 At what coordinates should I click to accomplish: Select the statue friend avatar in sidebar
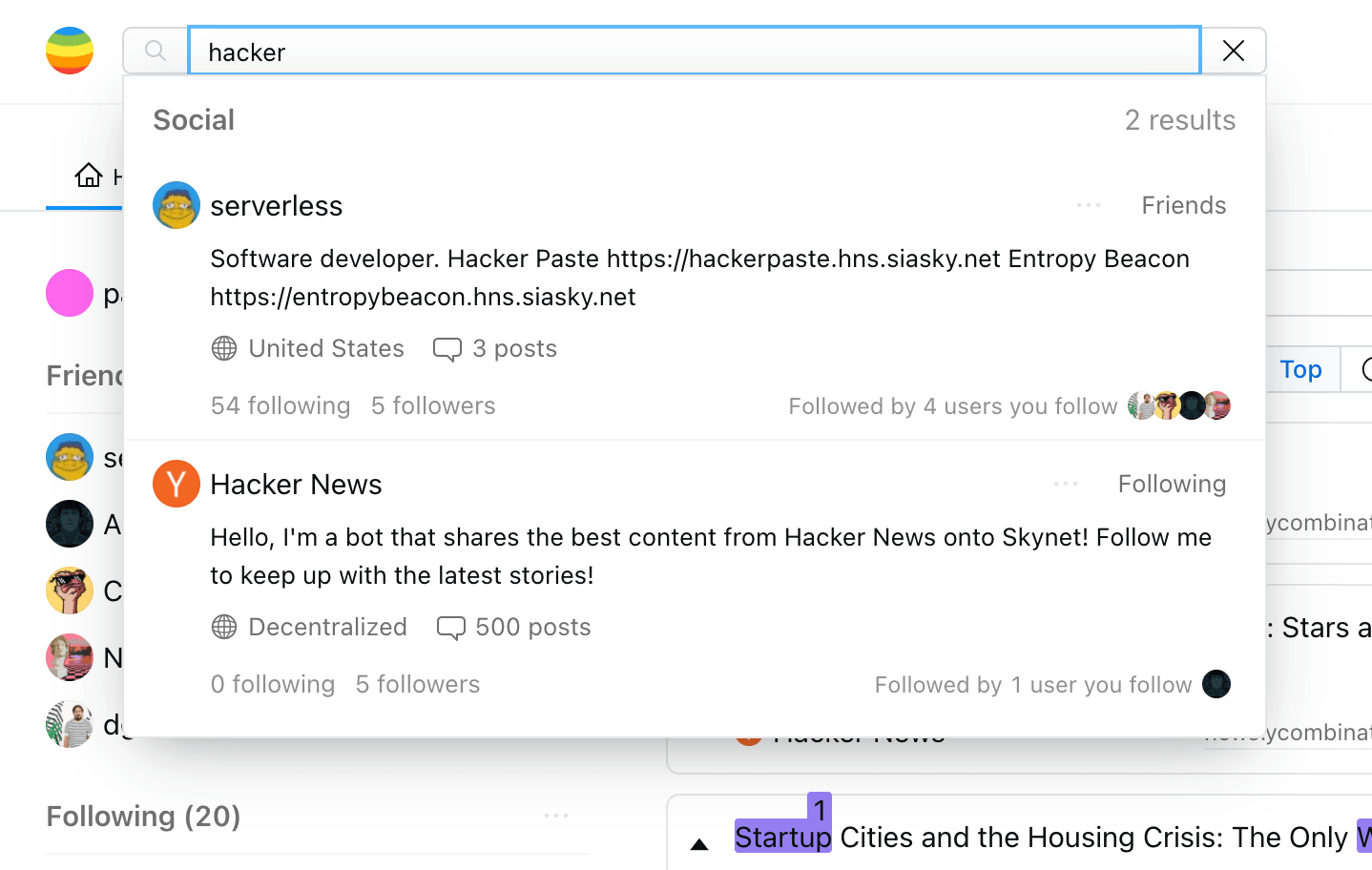pyautogui.click(x=70, y=657)
